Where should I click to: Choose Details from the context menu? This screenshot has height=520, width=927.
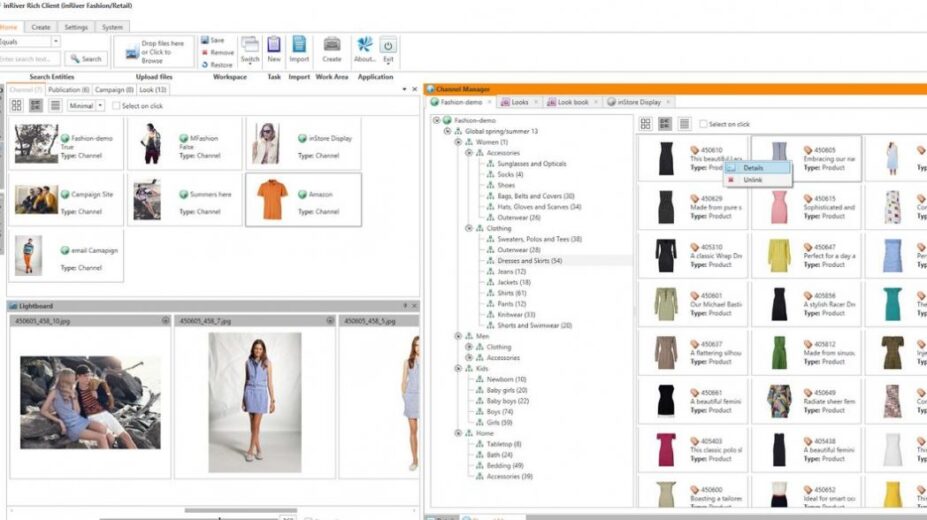tap(753, 167)
